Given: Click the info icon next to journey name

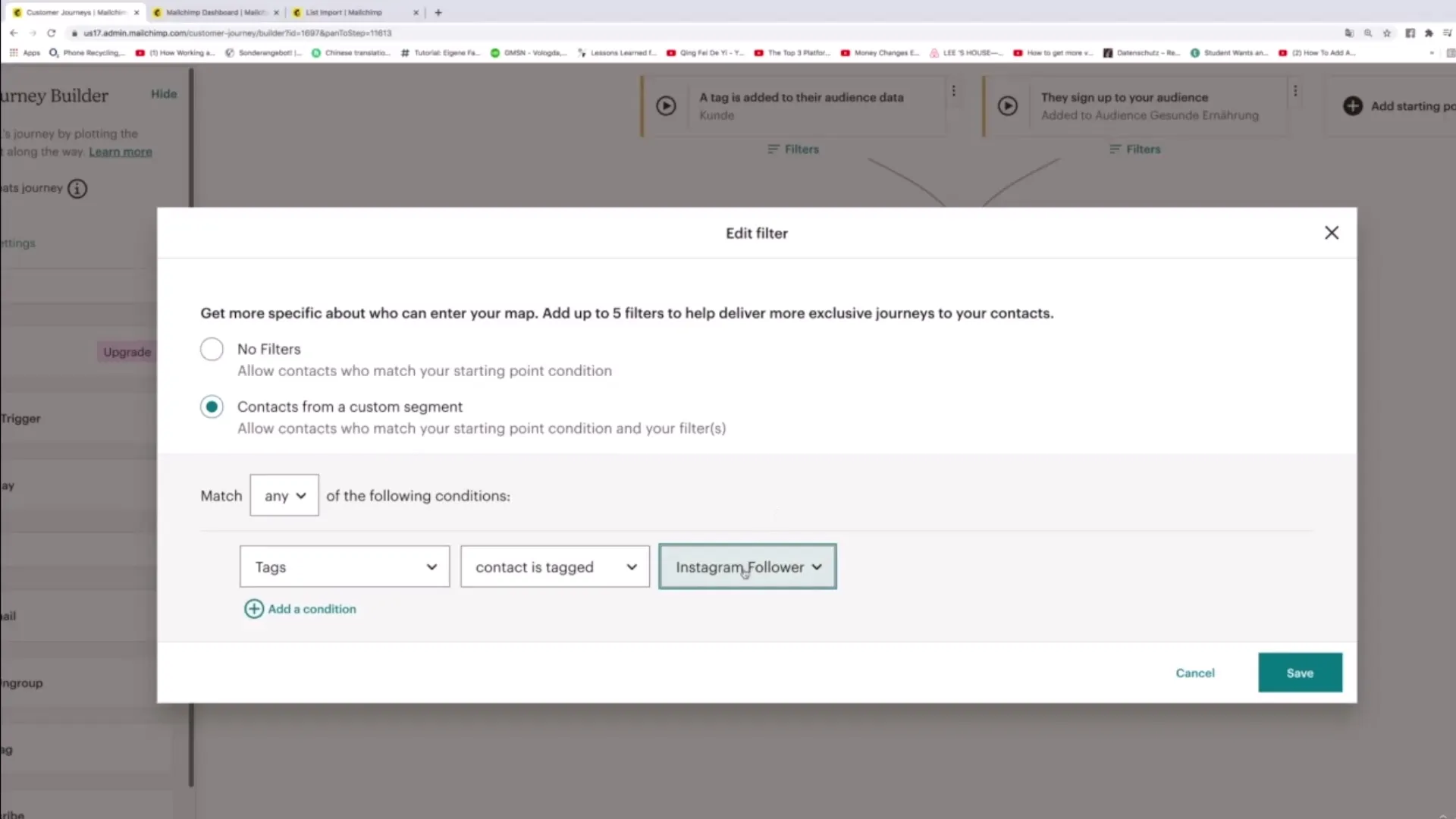Looking at the screenshot, I should point(77,188).
